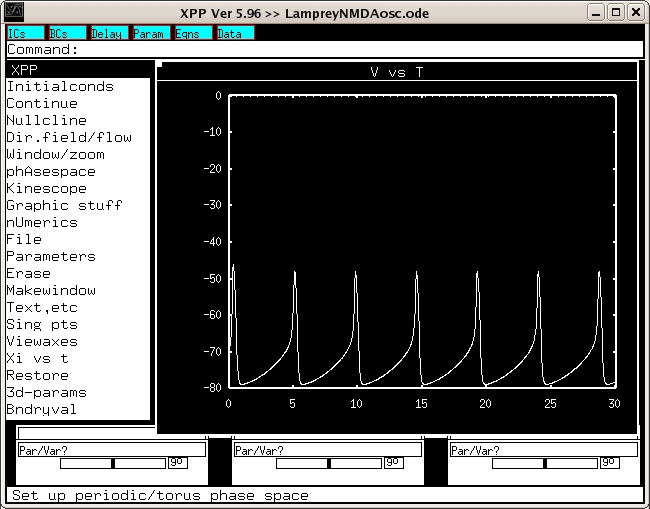
Task: Open the Dir.field/flow menu entry
Action: point(69,138)
